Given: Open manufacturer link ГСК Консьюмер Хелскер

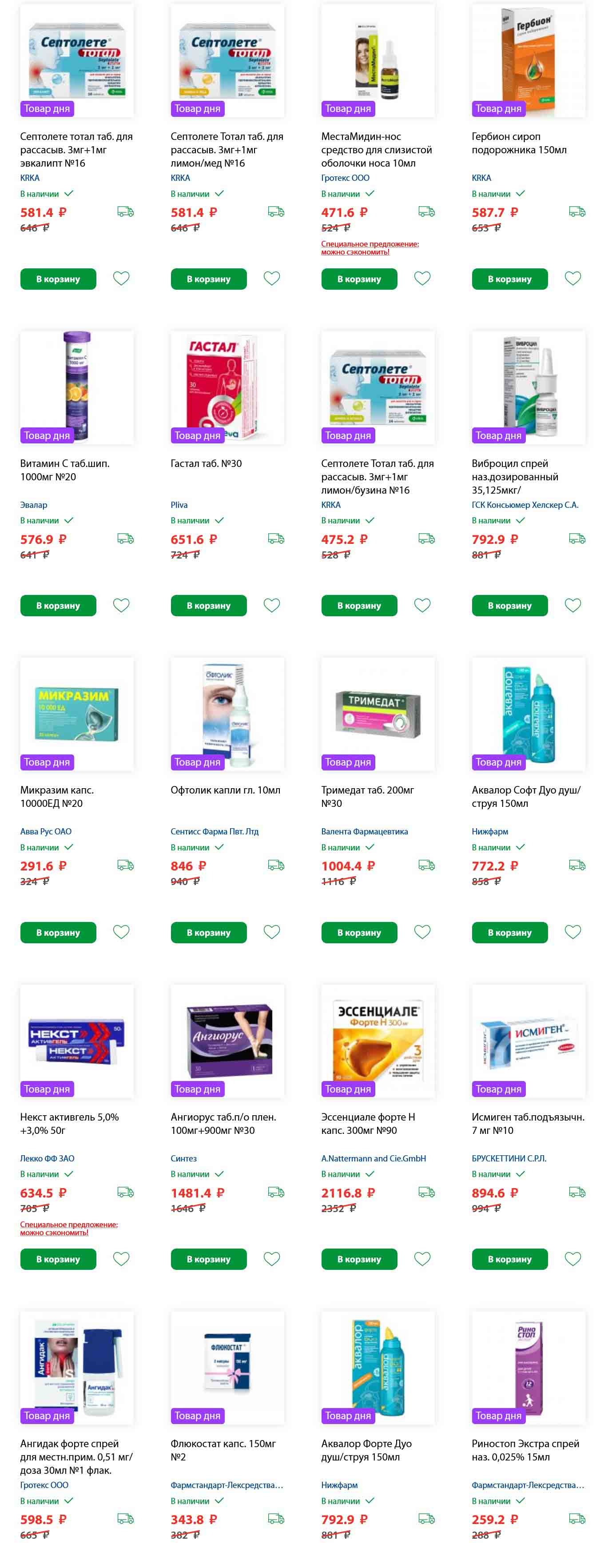Looking at the screenshot, I should (525, 505).
